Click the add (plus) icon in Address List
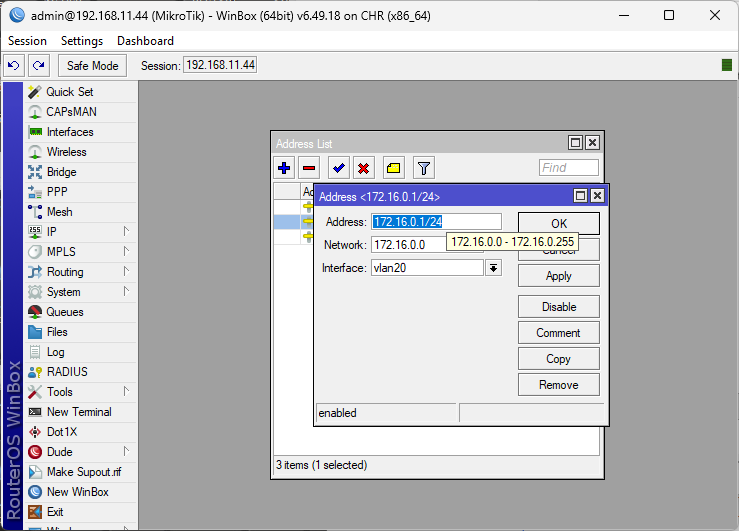739x531 pixels. [285, 168]
